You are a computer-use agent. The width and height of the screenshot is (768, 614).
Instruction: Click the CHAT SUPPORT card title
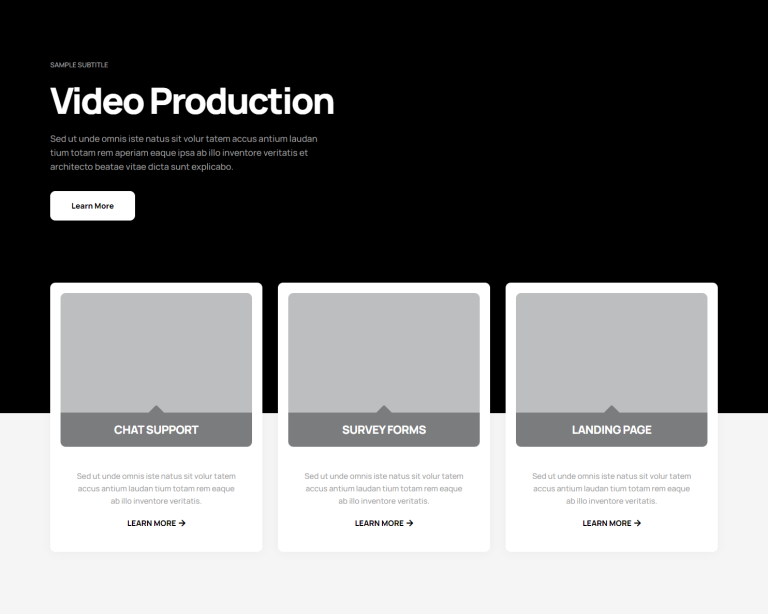156,430
